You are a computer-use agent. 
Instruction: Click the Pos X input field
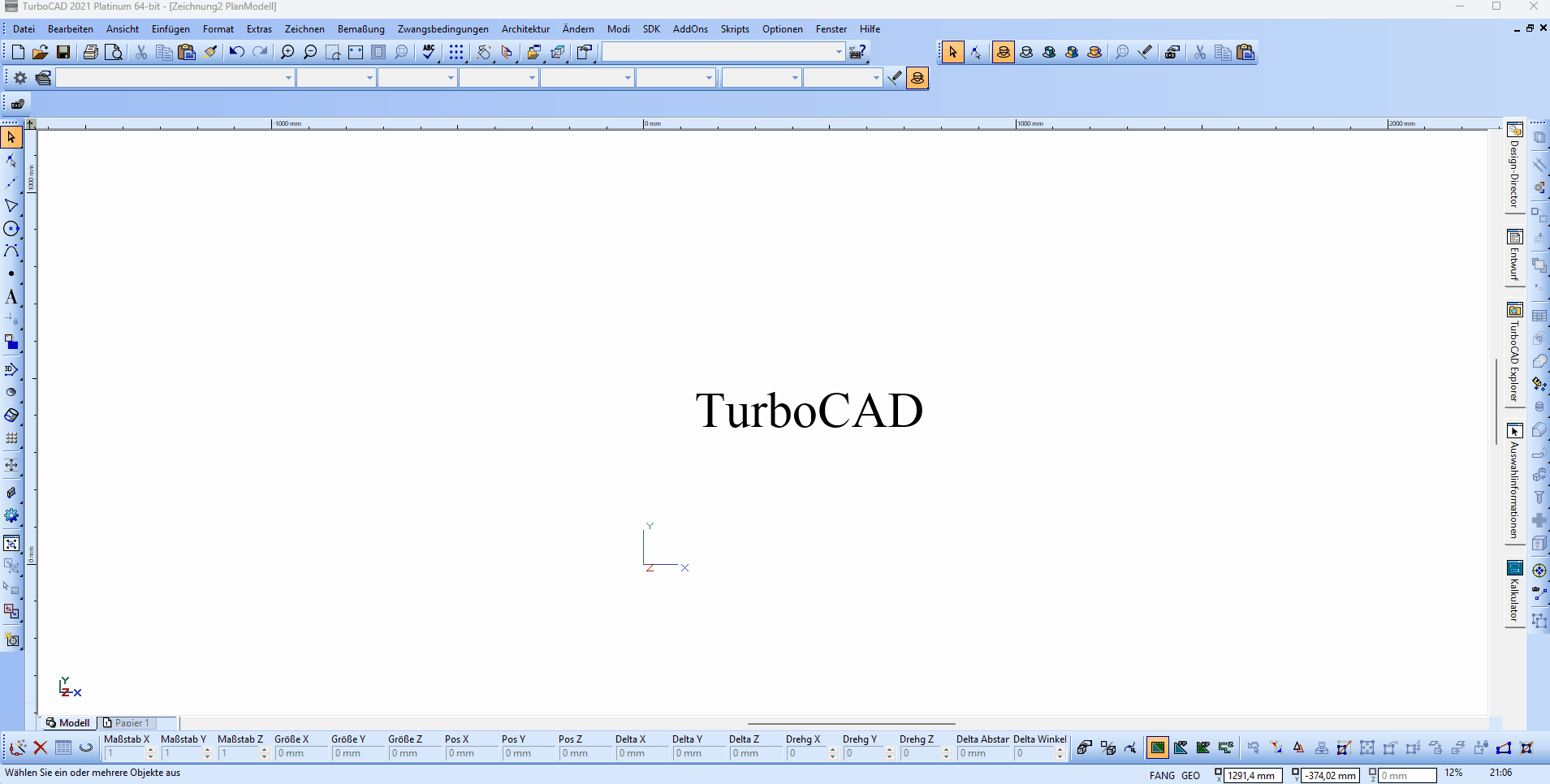pos(471,753)
